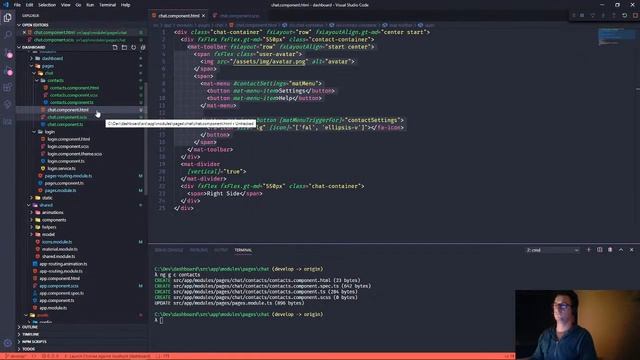
Task: Add a new terminal with plus icon
Action: 589,250
